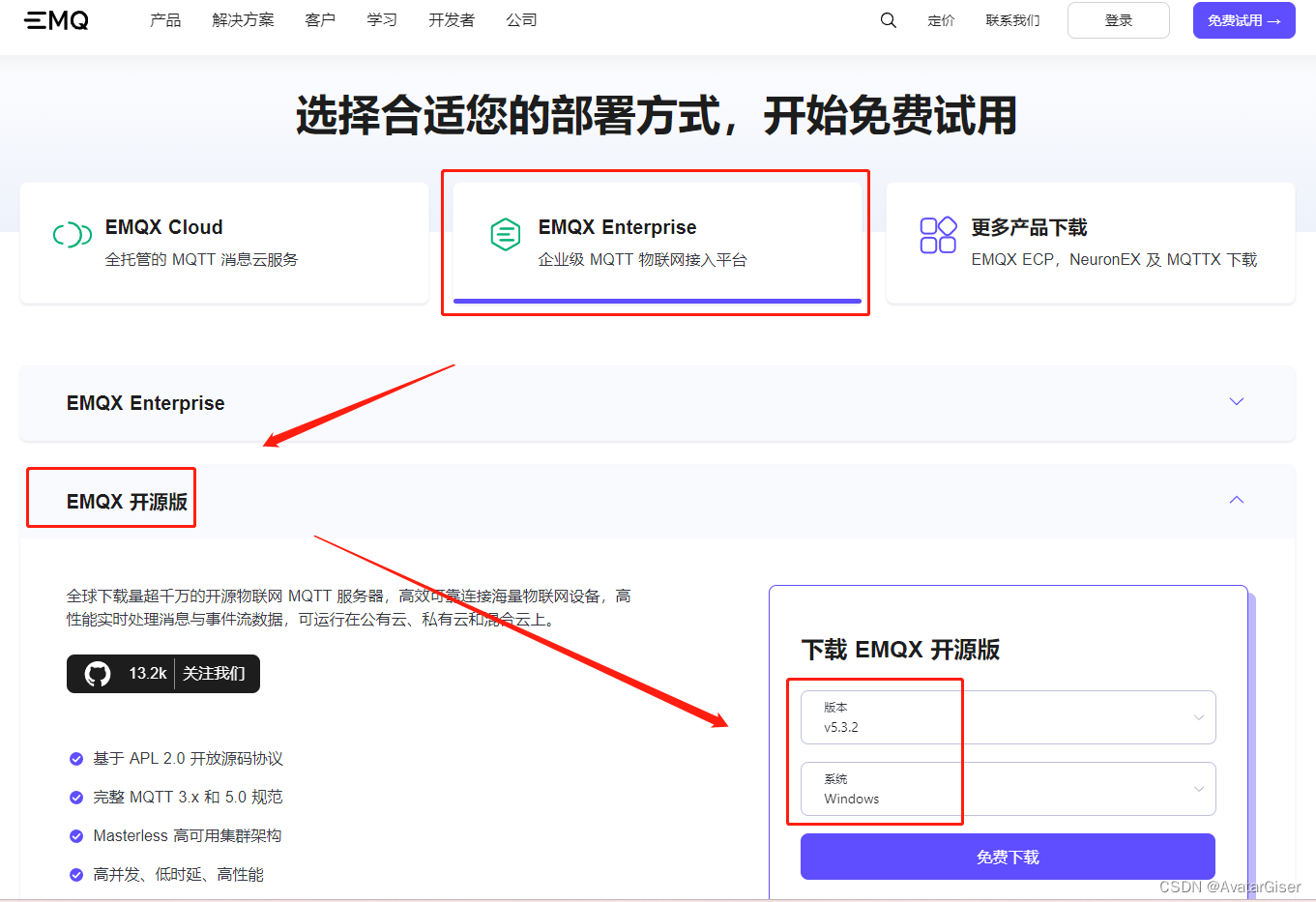This screenshot has width=1316, height=902.
Task: Select the EMQX Enterprise deployment card
Action: [658, 243]
